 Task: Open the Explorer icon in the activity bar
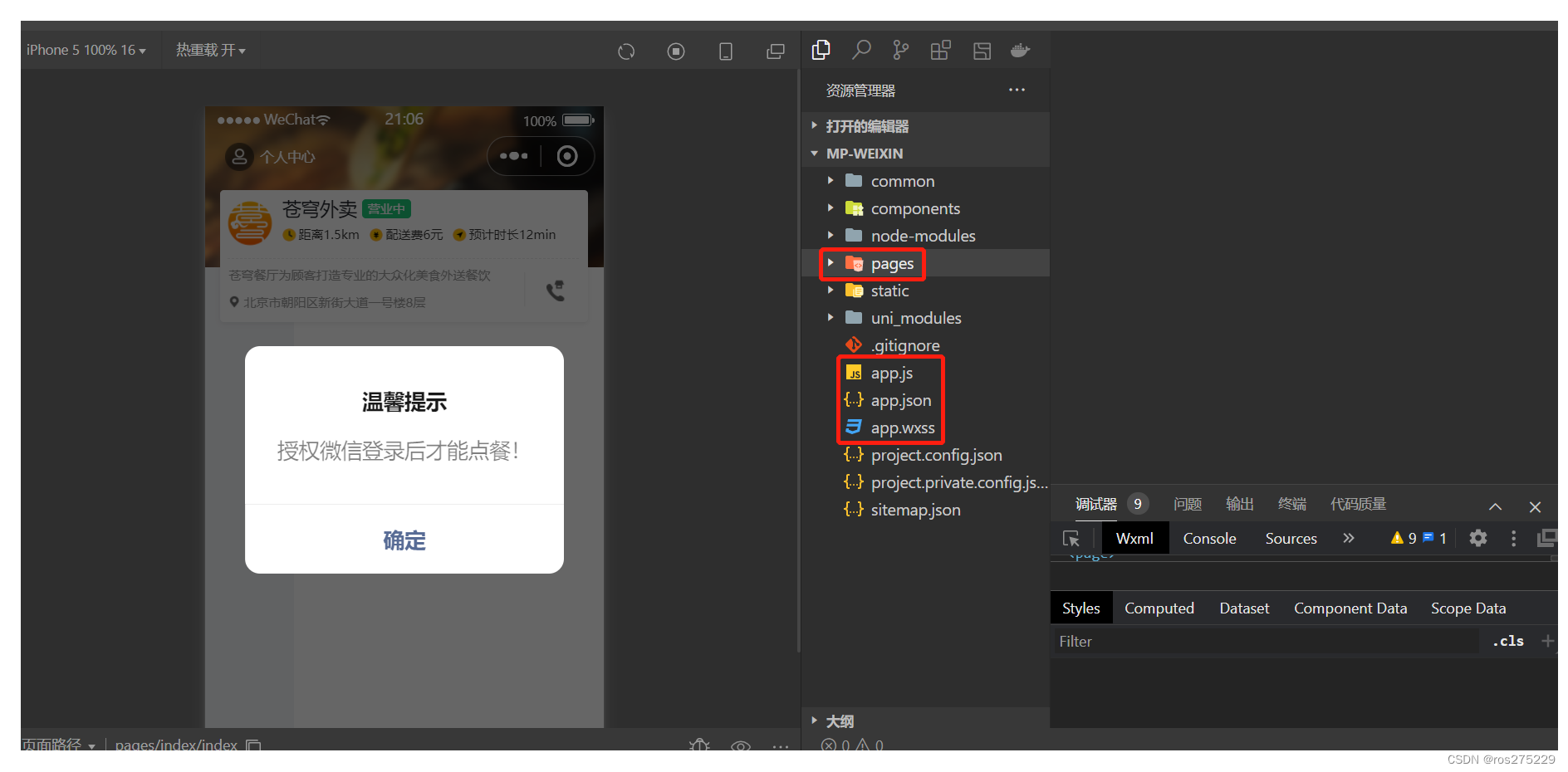coord(821,50)
